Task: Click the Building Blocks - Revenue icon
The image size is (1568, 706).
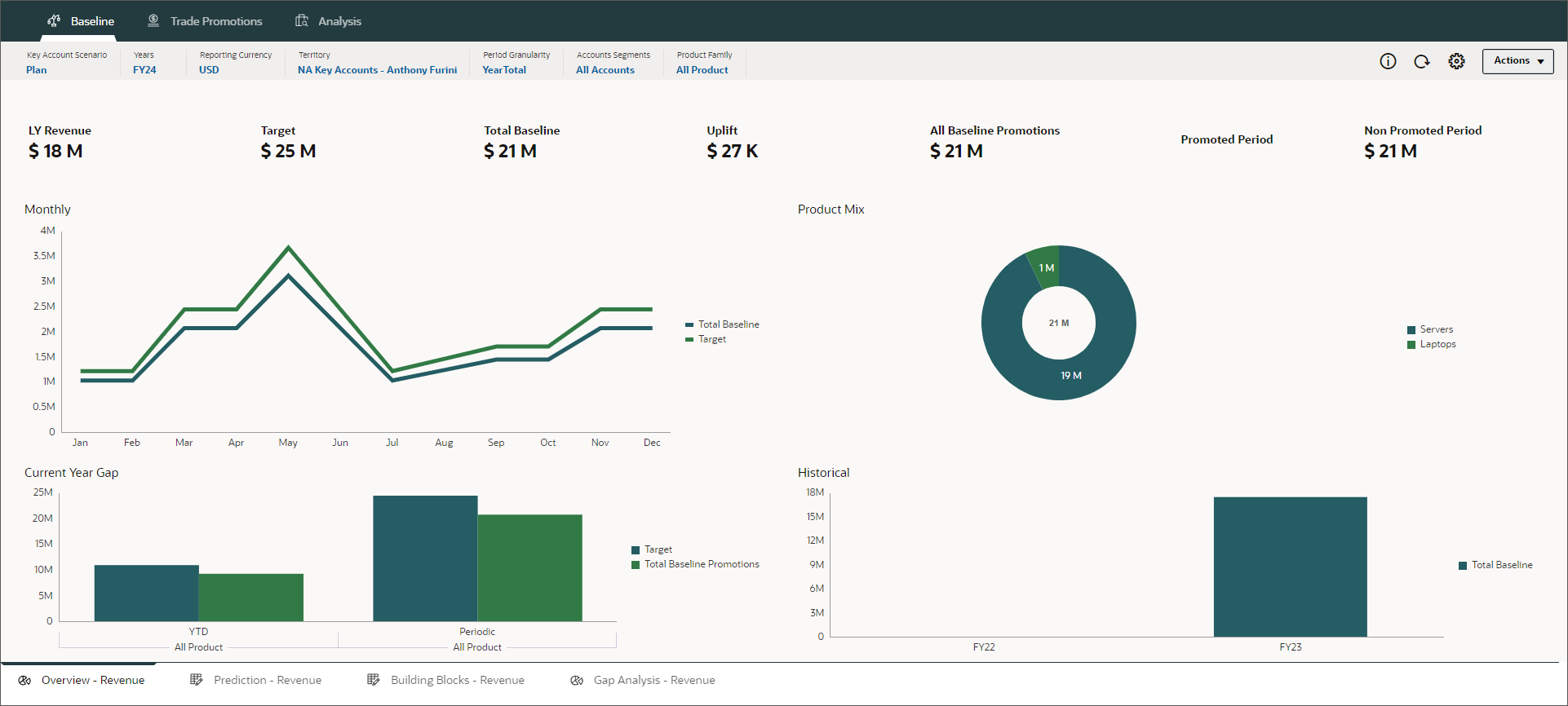Action: click(374, 680)
